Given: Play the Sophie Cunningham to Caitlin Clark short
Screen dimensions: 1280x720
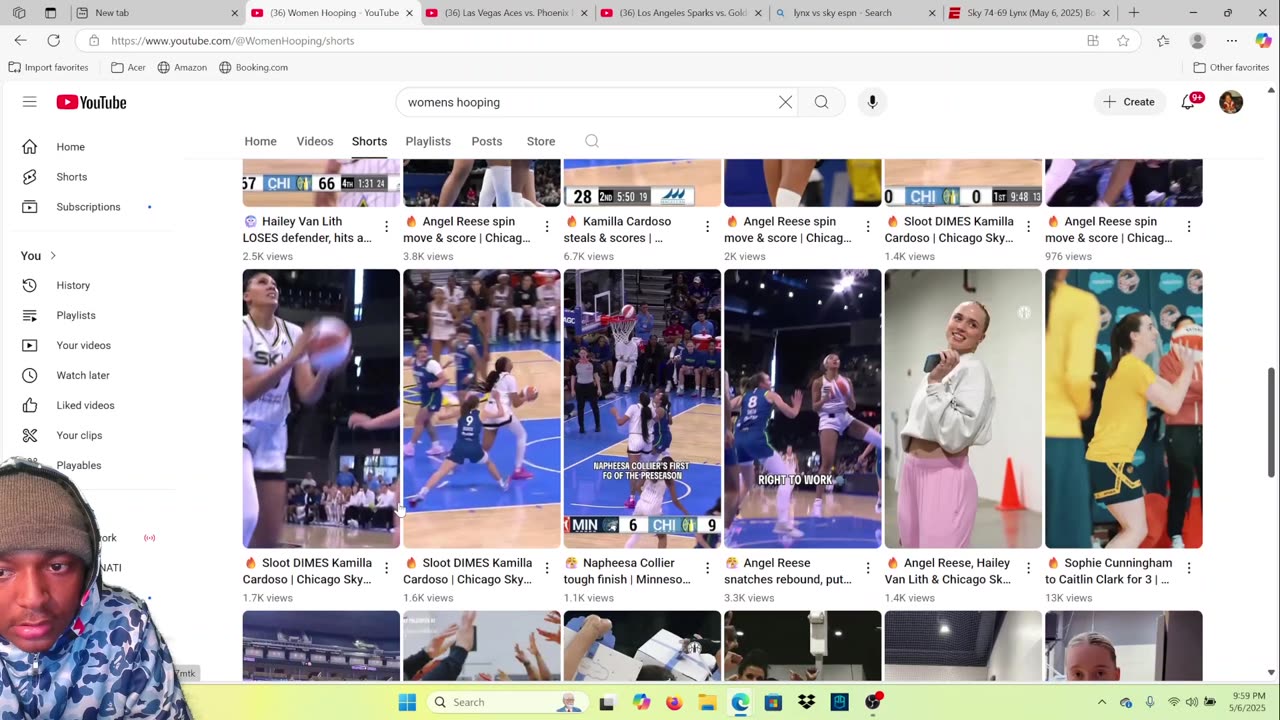Looking at the screenshot, I should (1124, 409).
